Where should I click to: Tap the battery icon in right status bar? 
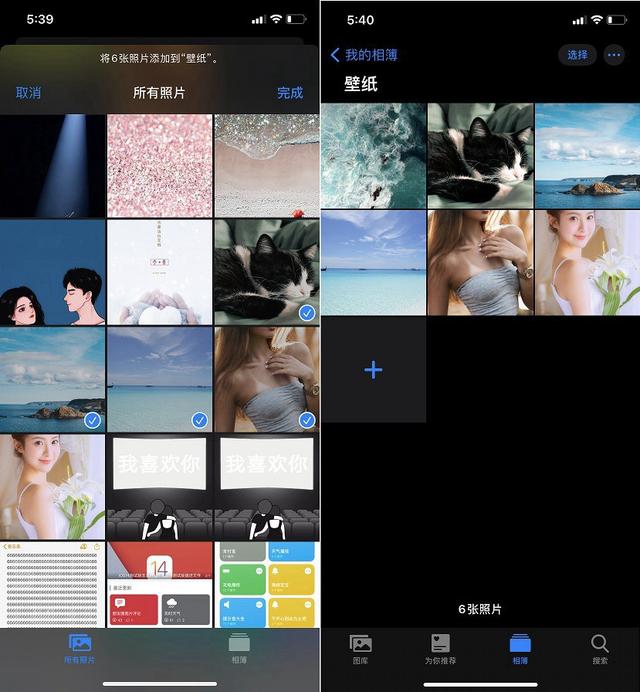click(x=617, y=20)
